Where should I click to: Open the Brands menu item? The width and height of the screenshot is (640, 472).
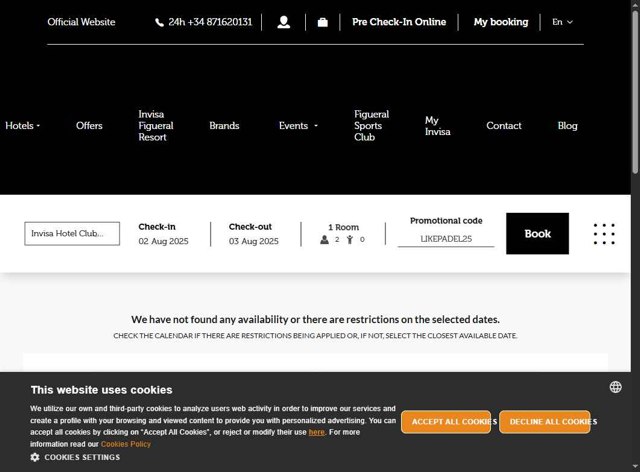(224, 126)
